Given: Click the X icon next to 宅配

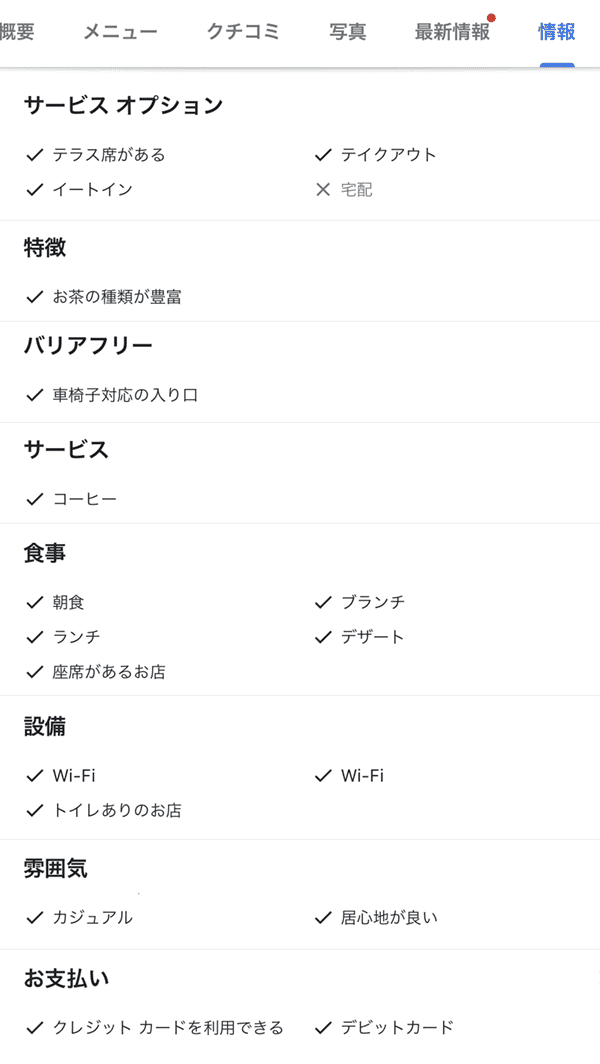Looking at the screenshot, I should (x=323, y=189).
